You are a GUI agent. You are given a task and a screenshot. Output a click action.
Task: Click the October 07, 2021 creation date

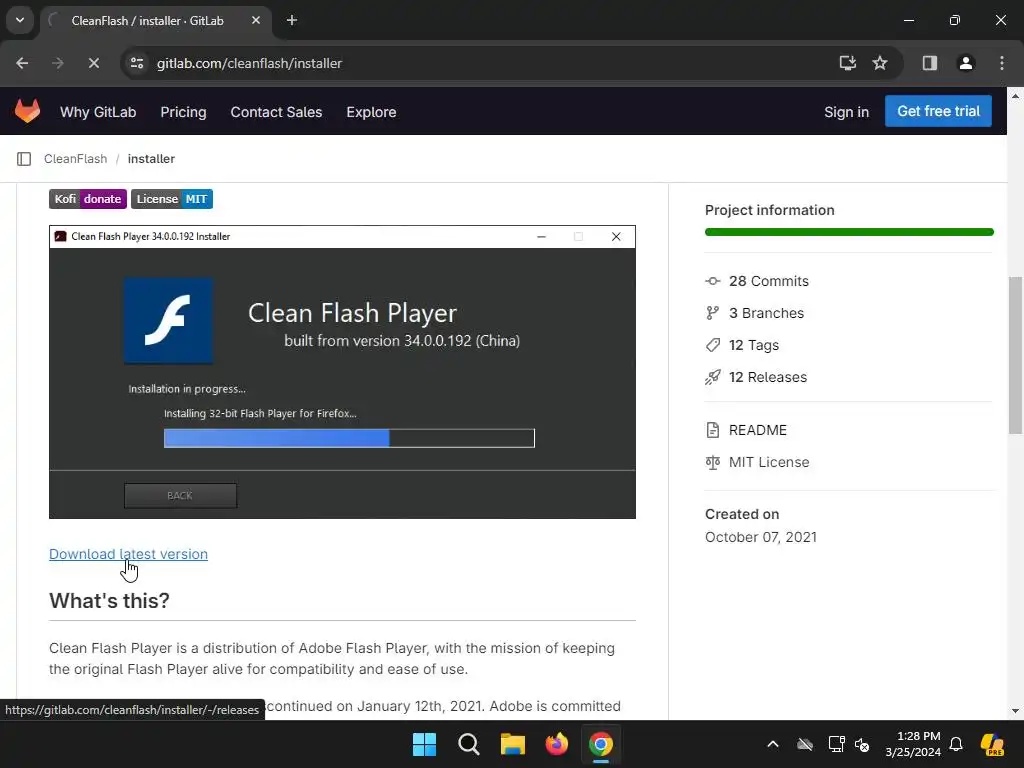click(x=761, y=537)
